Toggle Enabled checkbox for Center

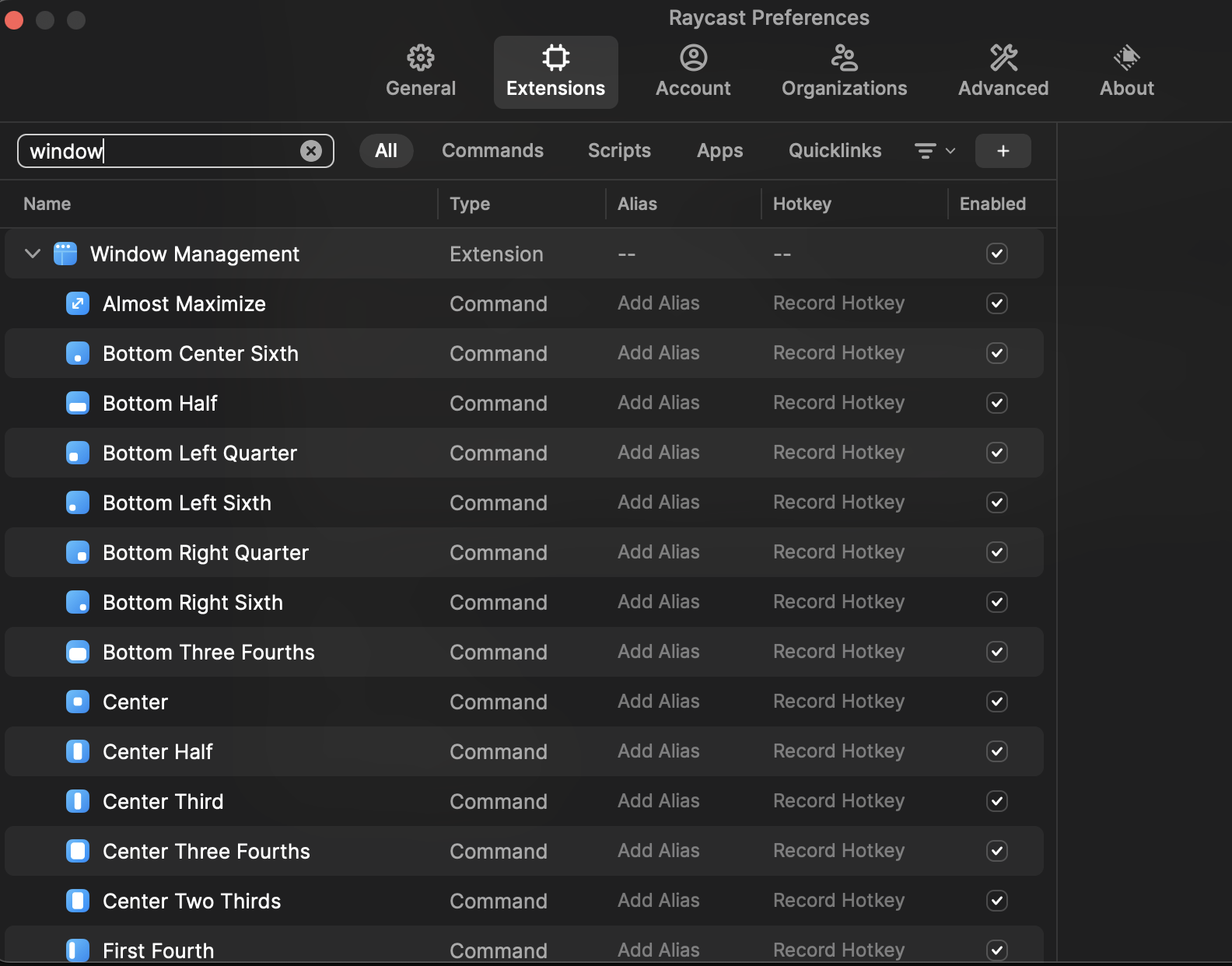[997, 702]
